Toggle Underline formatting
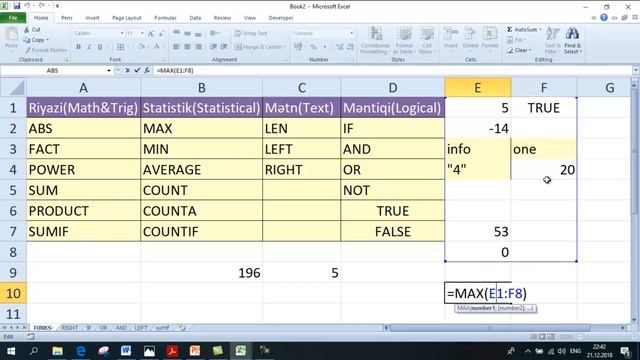640x360 pixels. (100, 47)
